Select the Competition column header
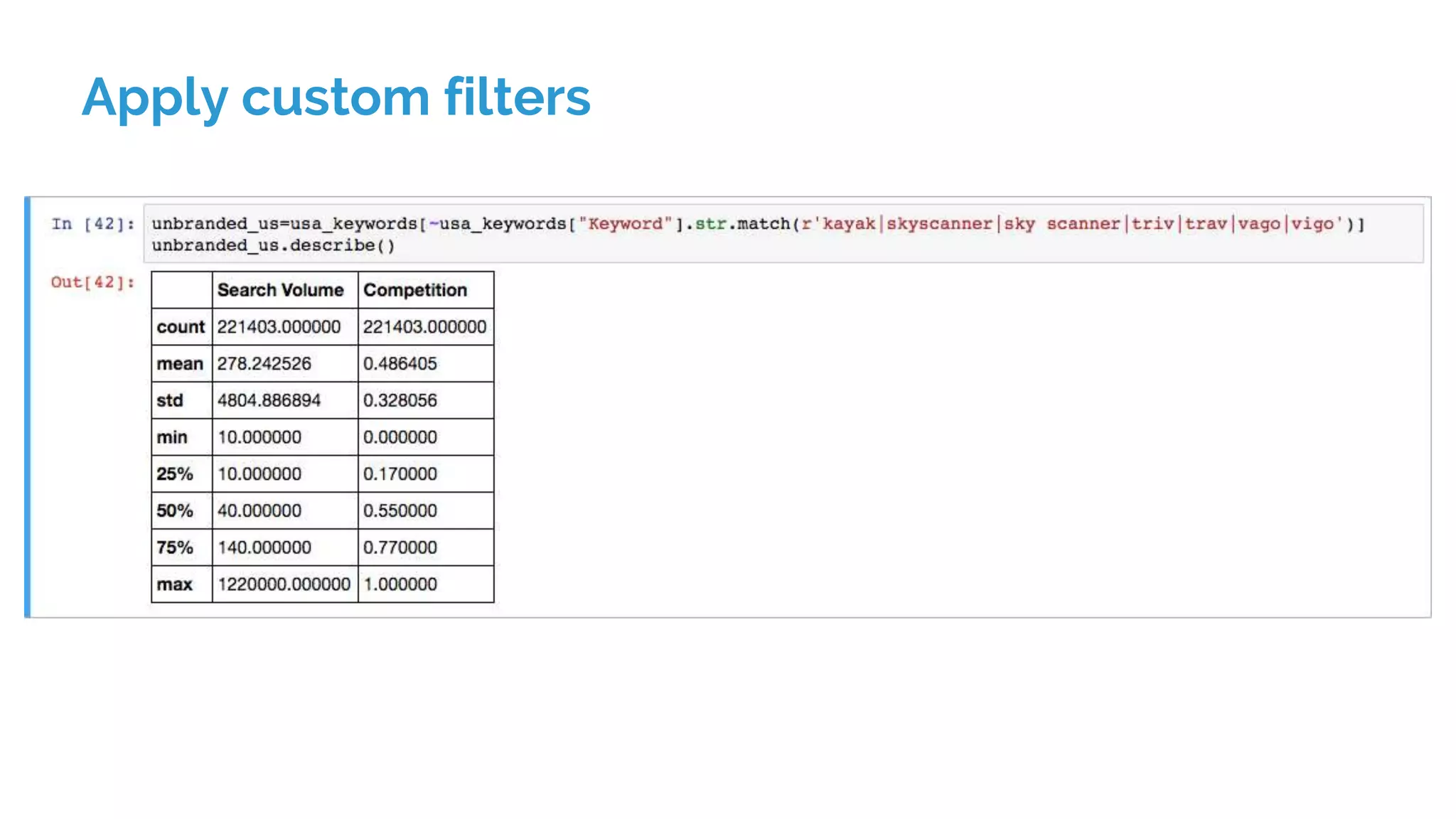The width and height of the screenshot is (1456, 819). pyautogui.click(x=415, y=290)
